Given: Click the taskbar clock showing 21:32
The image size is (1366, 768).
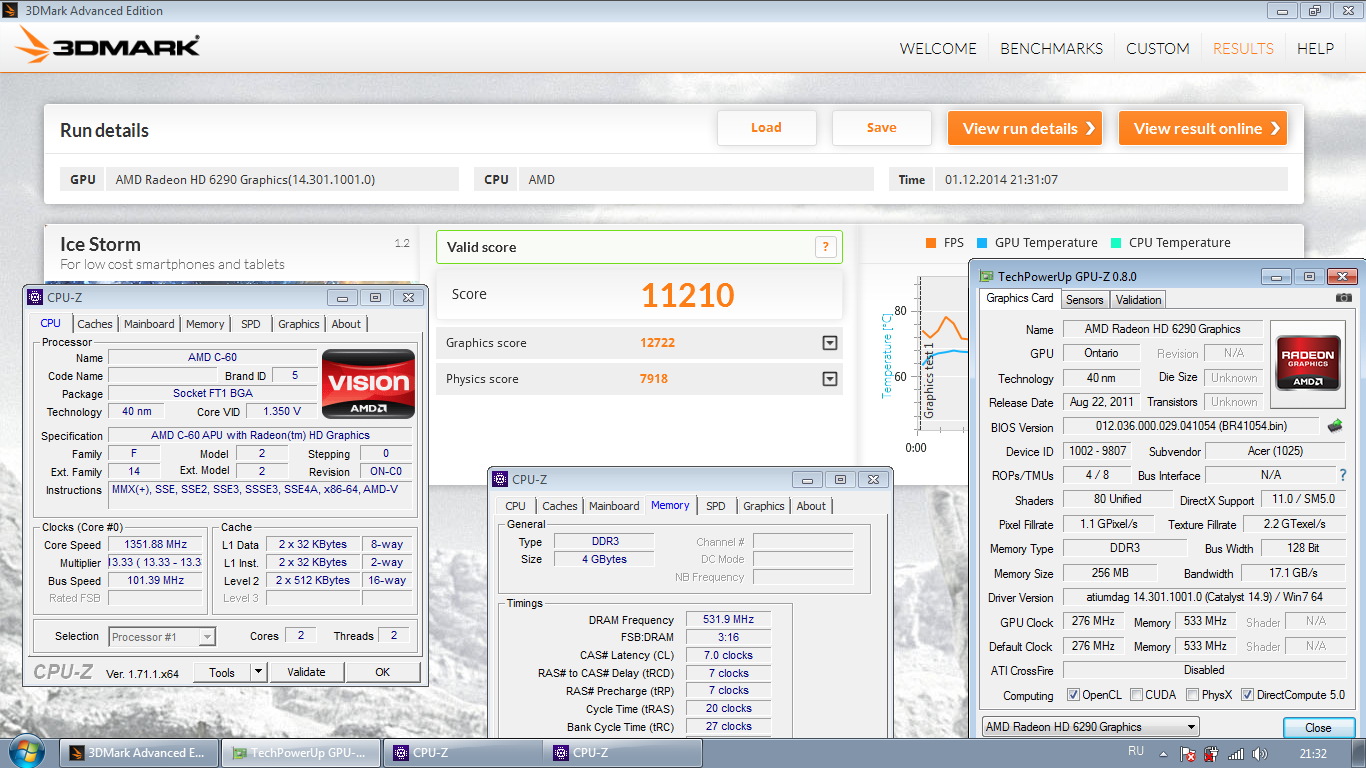Looking at the screenshot, I should pyautogui.click(x=1313, y=754).
